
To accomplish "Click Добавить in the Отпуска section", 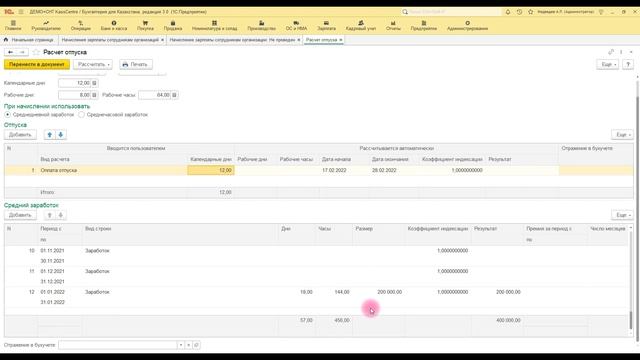I will (20, 135).
